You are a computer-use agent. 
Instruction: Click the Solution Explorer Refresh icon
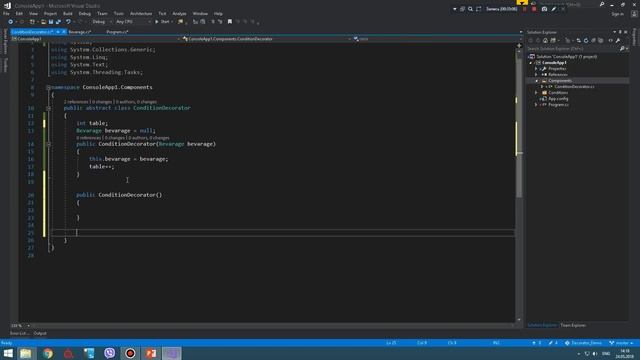pyautogui.click(x=586, y=40)
